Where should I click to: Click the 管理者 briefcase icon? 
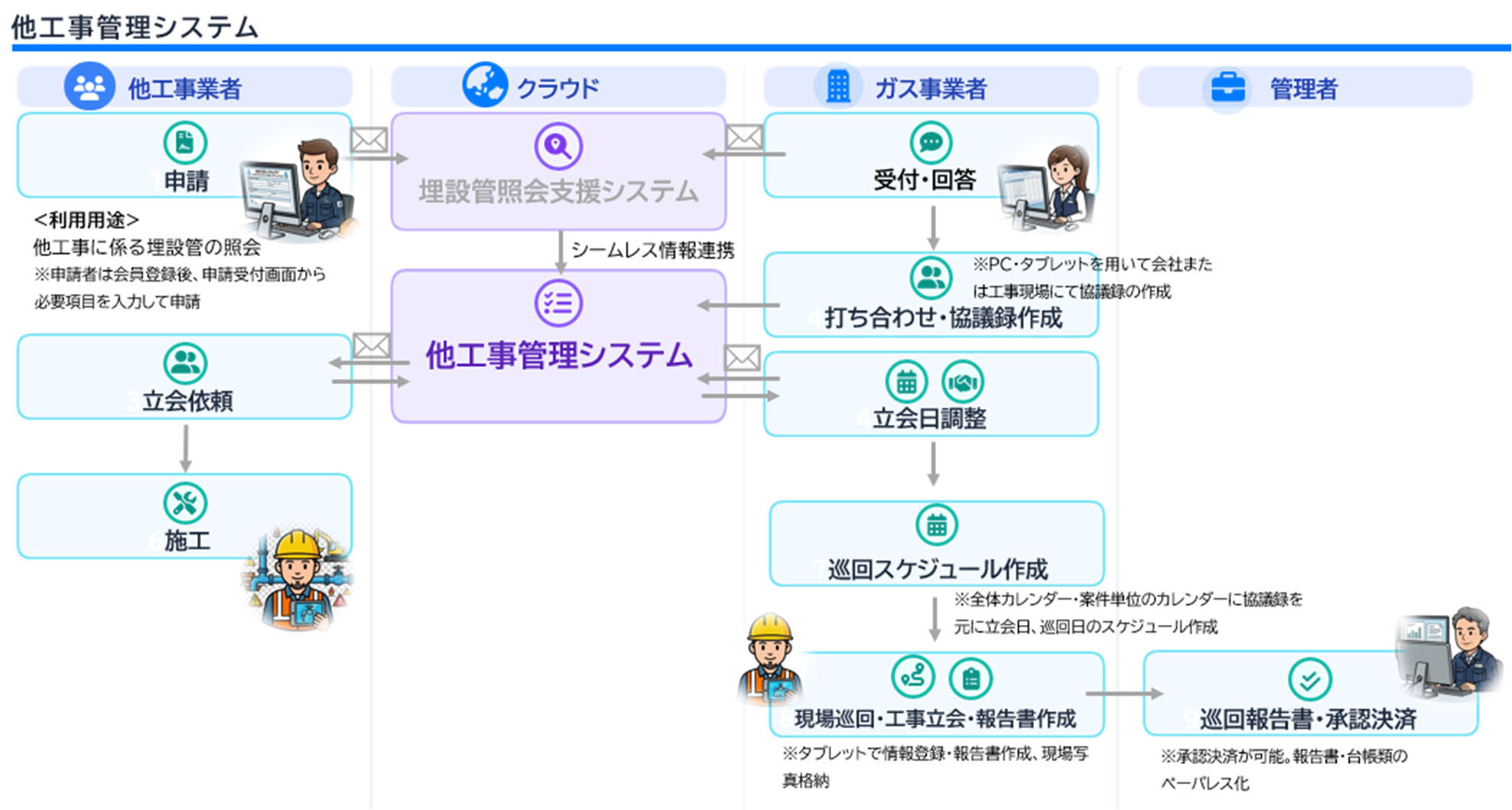(x=1228, y=88)
